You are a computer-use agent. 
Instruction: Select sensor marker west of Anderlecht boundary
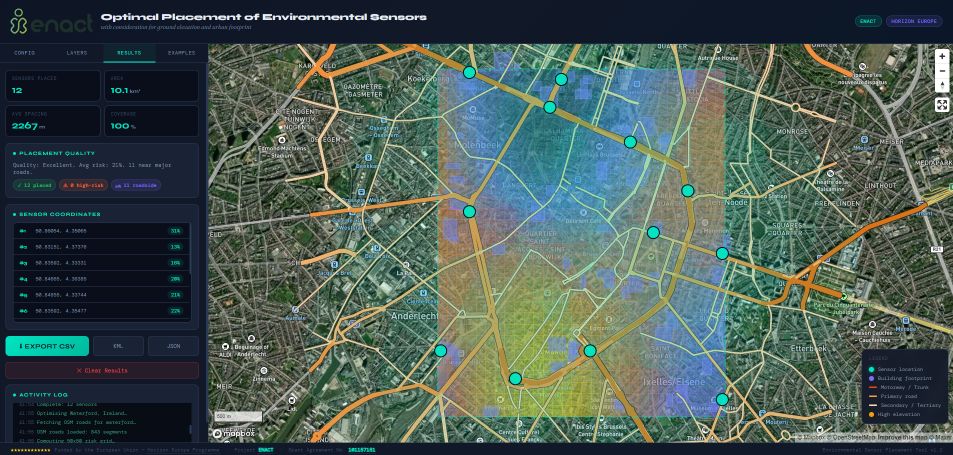coord(441,351)
